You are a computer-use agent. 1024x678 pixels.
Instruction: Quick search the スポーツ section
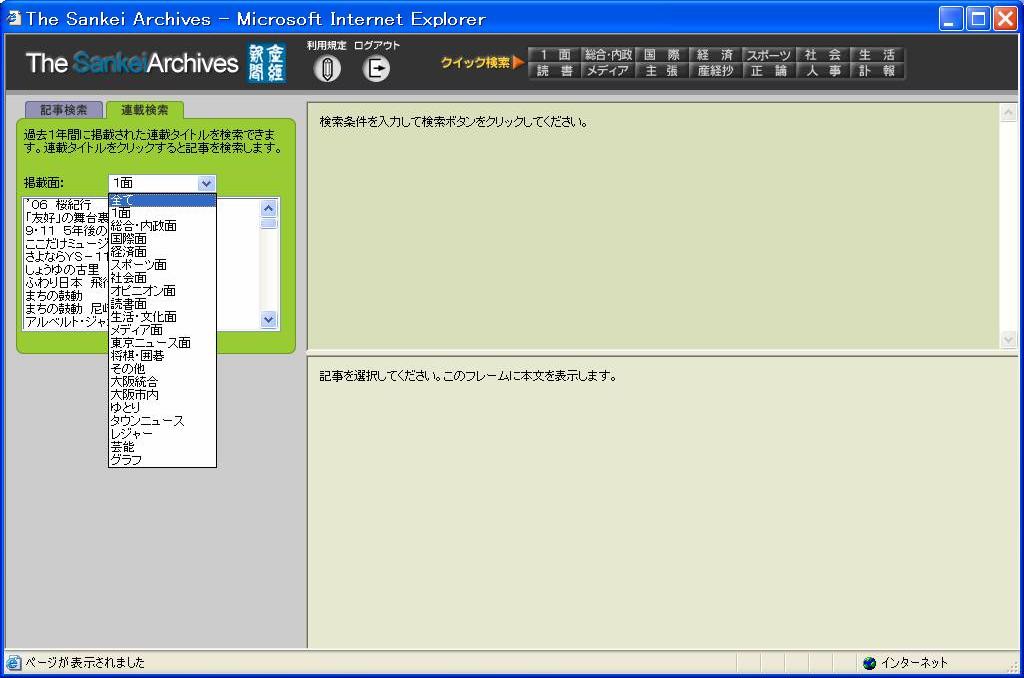pos(768,55)
